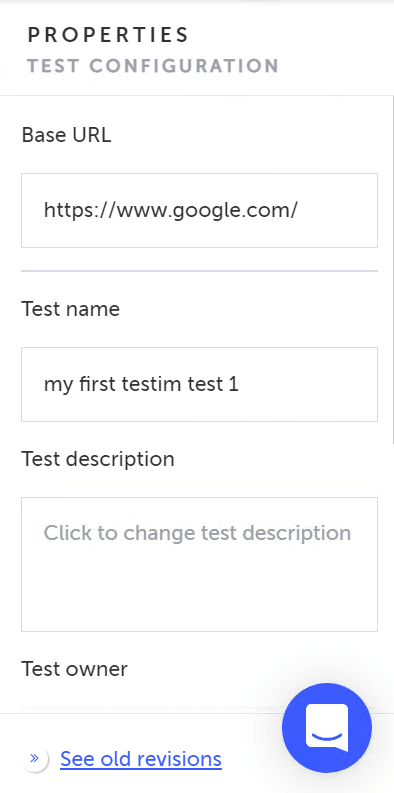This screenshot has height=793, width=394.
Task: Click the TEST CONFIGURATION subheading
Action: tap(153, 66)
